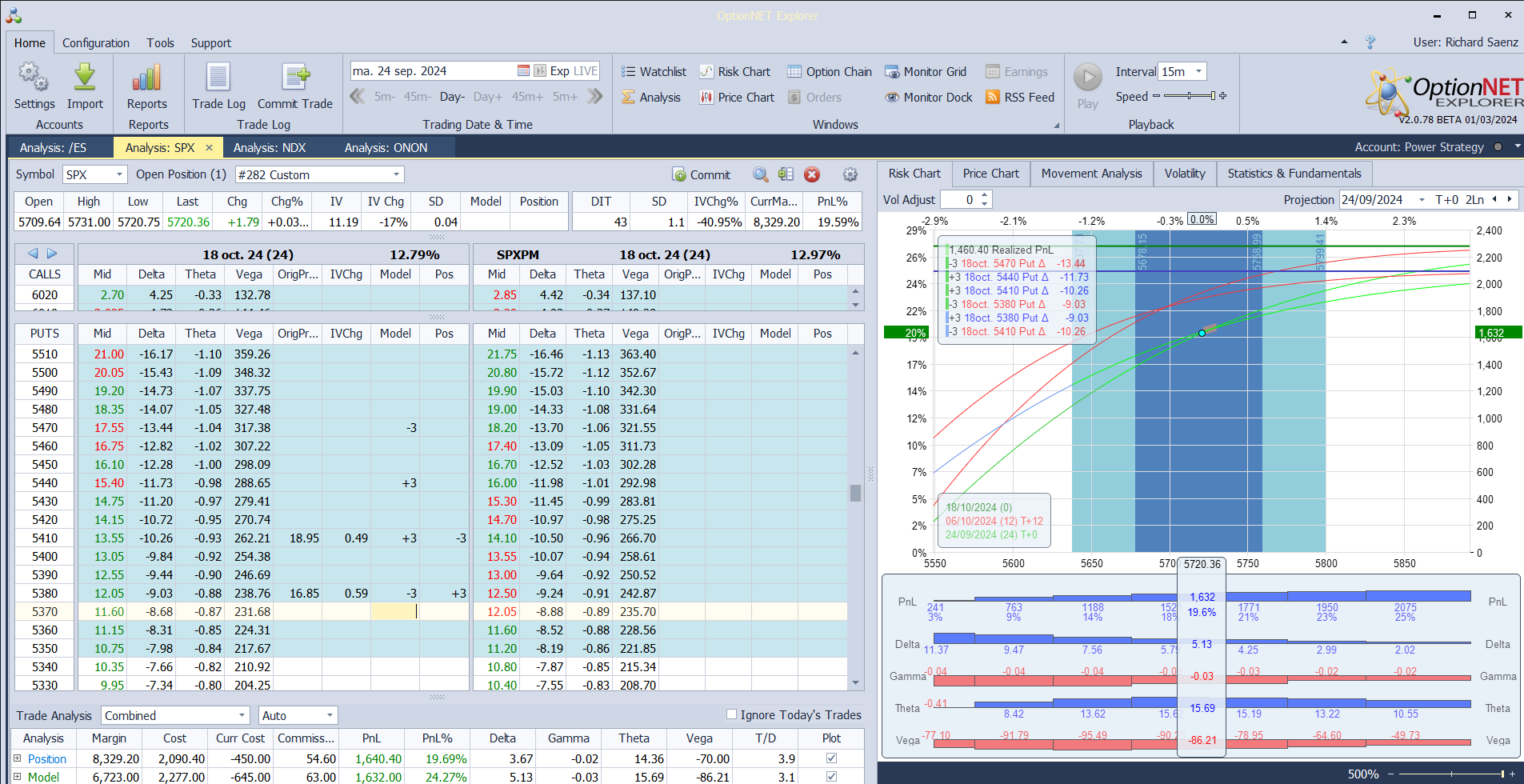This screenshot has width=1524, height=784.
Task: Switch to the Movement Analysis tab
Action: (x=1091, y=174)
